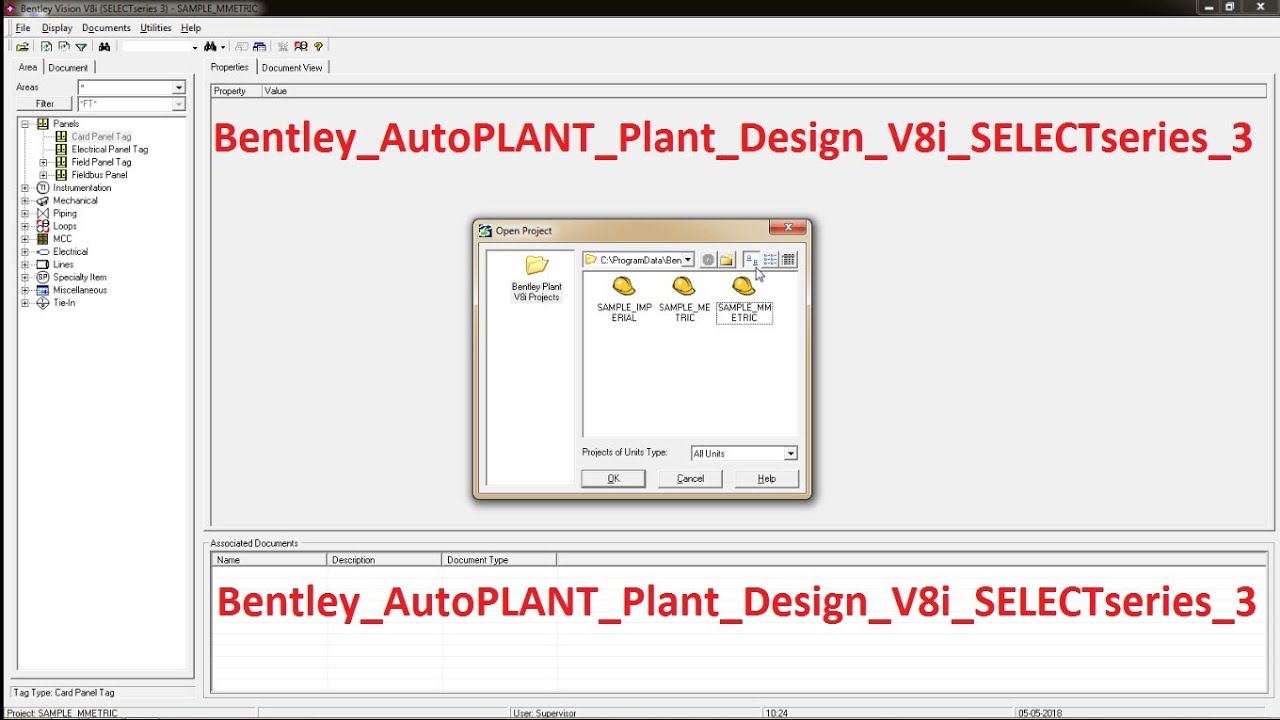
Task: Click the greyed back button in Open Project
Action: (708, 260)
